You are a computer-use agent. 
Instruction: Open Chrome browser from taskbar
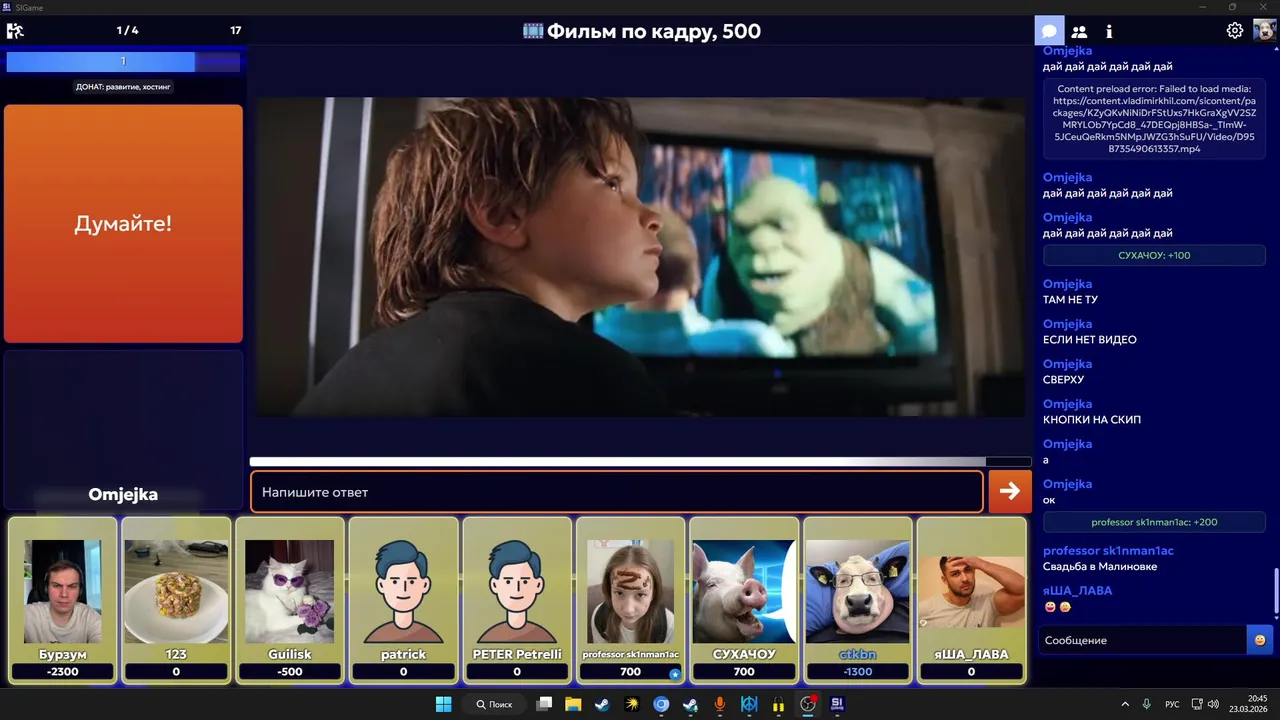661,704
